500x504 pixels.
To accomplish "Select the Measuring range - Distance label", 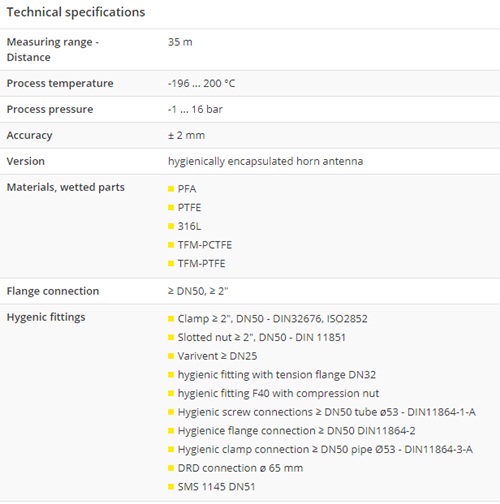I will (x=53, y=49).
